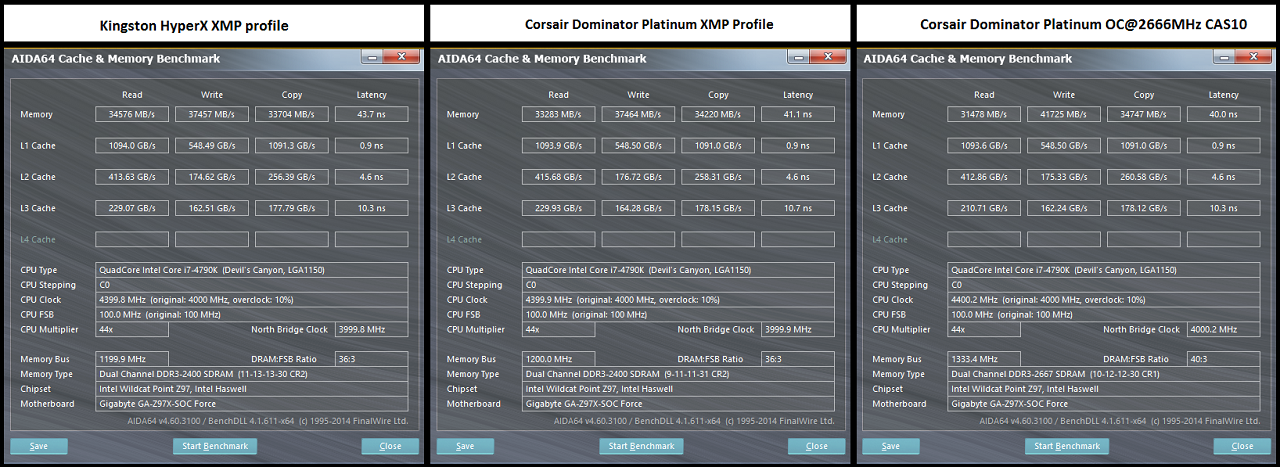Screen dimensions: 1280x467
Task: Select Memory Latency value 41.1 ns
Action: click(x=798, y=114)
